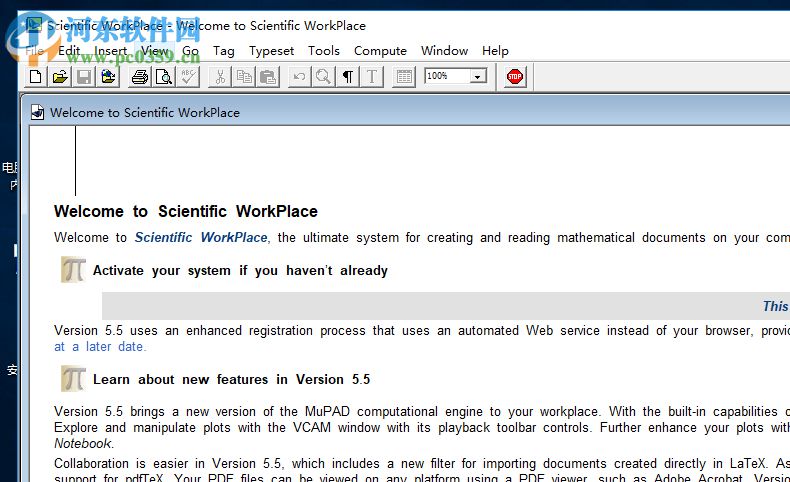The width and height of the screenshot is (790, 482).
Task: Click the word 'VCAM' in the text
Action: click(312, 428)
